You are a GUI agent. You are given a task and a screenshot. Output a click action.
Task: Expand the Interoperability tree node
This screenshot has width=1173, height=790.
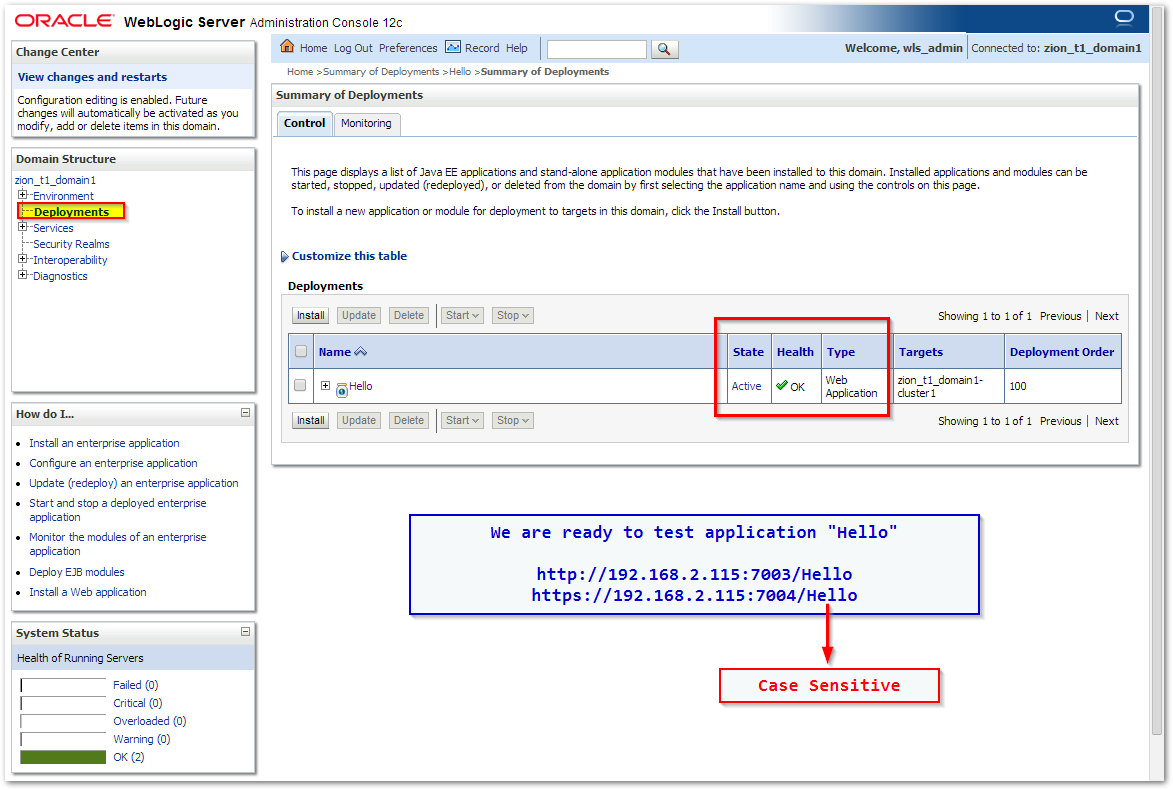(22, 260)
